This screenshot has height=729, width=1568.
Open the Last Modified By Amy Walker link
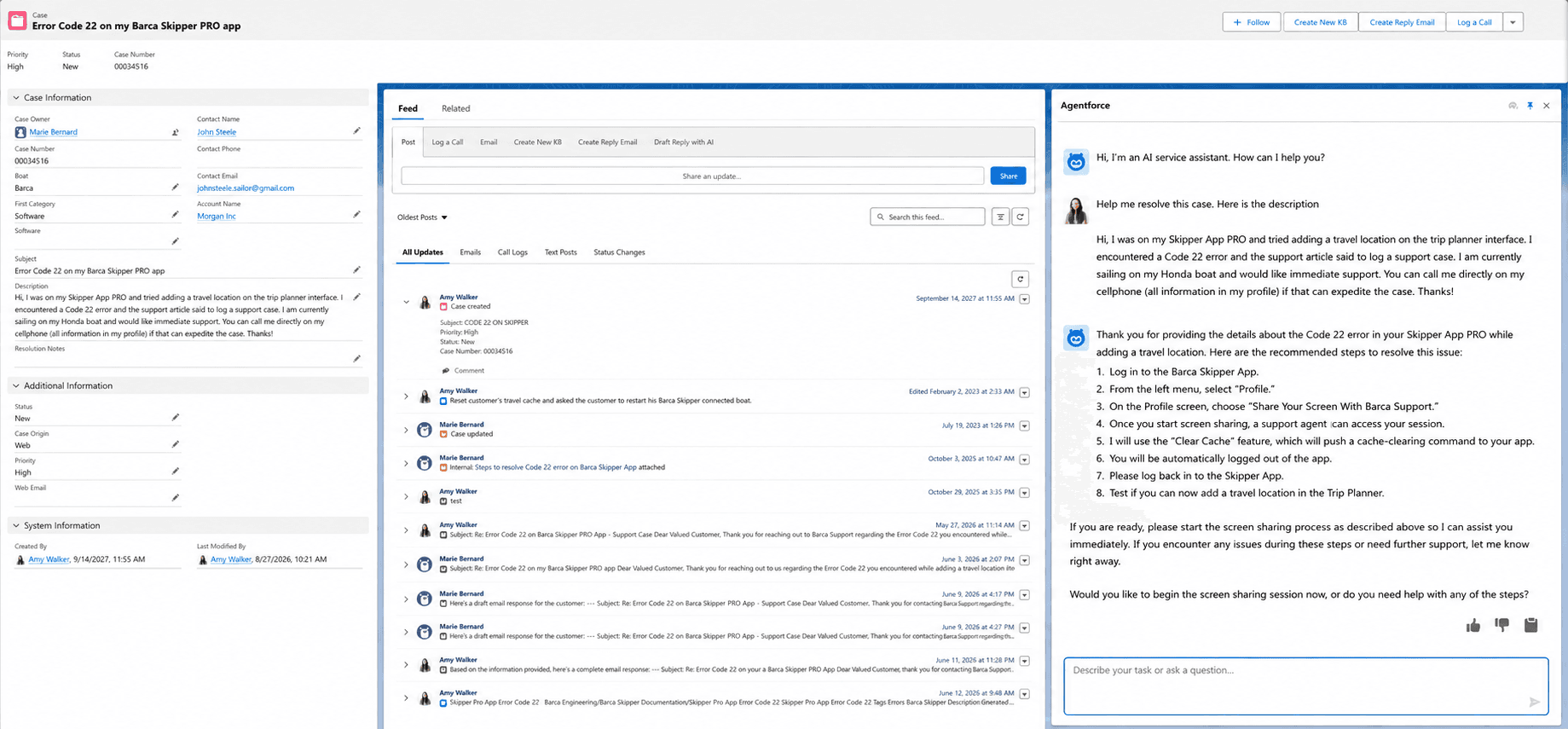coord(231,560)
